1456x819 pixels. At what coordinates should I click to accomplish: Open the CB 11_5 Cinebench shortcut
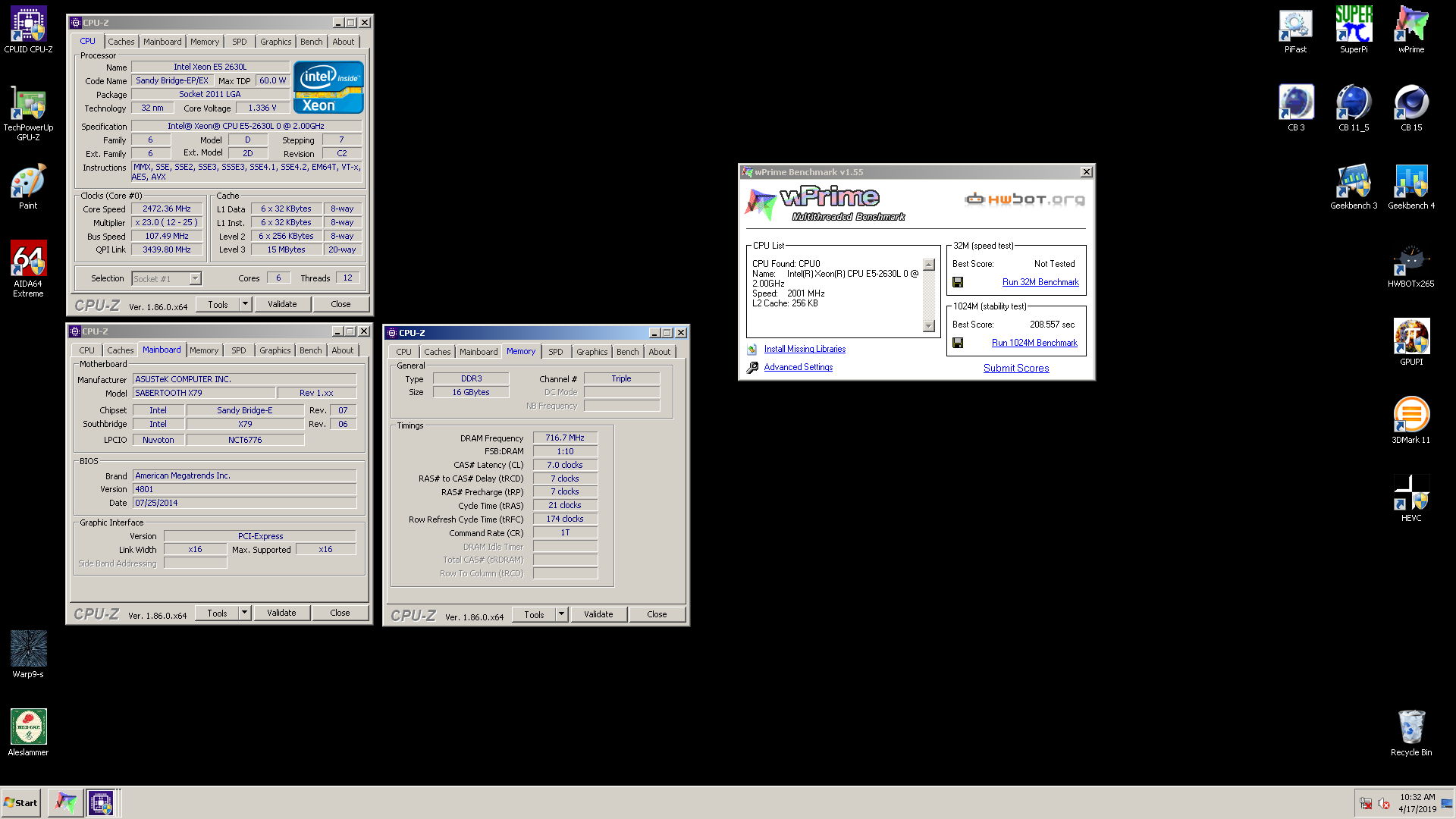(x=1354, y=108)
